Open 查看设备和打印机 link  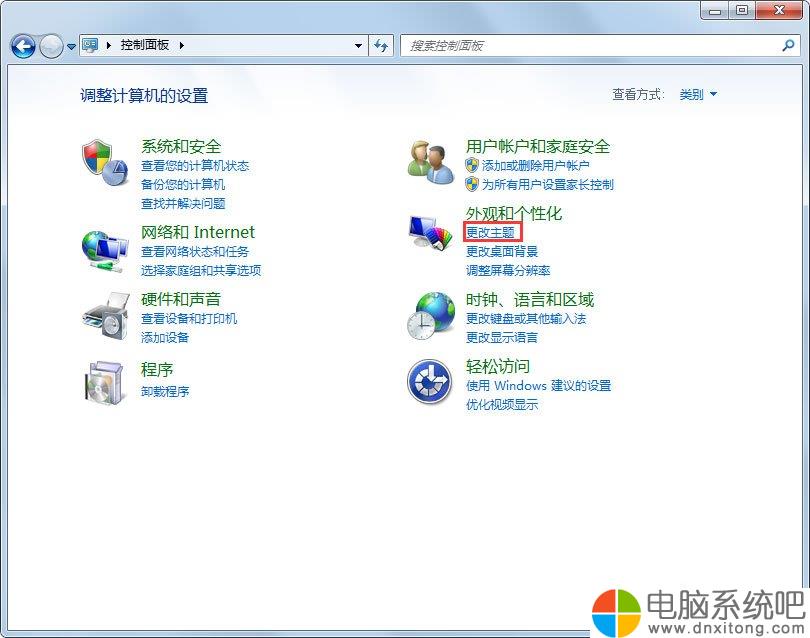[x=189, y=319]
